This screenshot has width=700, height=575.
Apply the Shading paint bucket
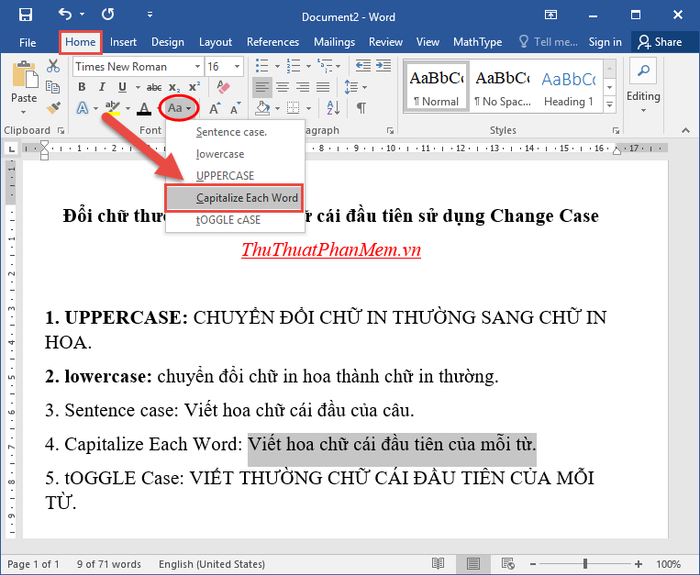pos(263,108)
